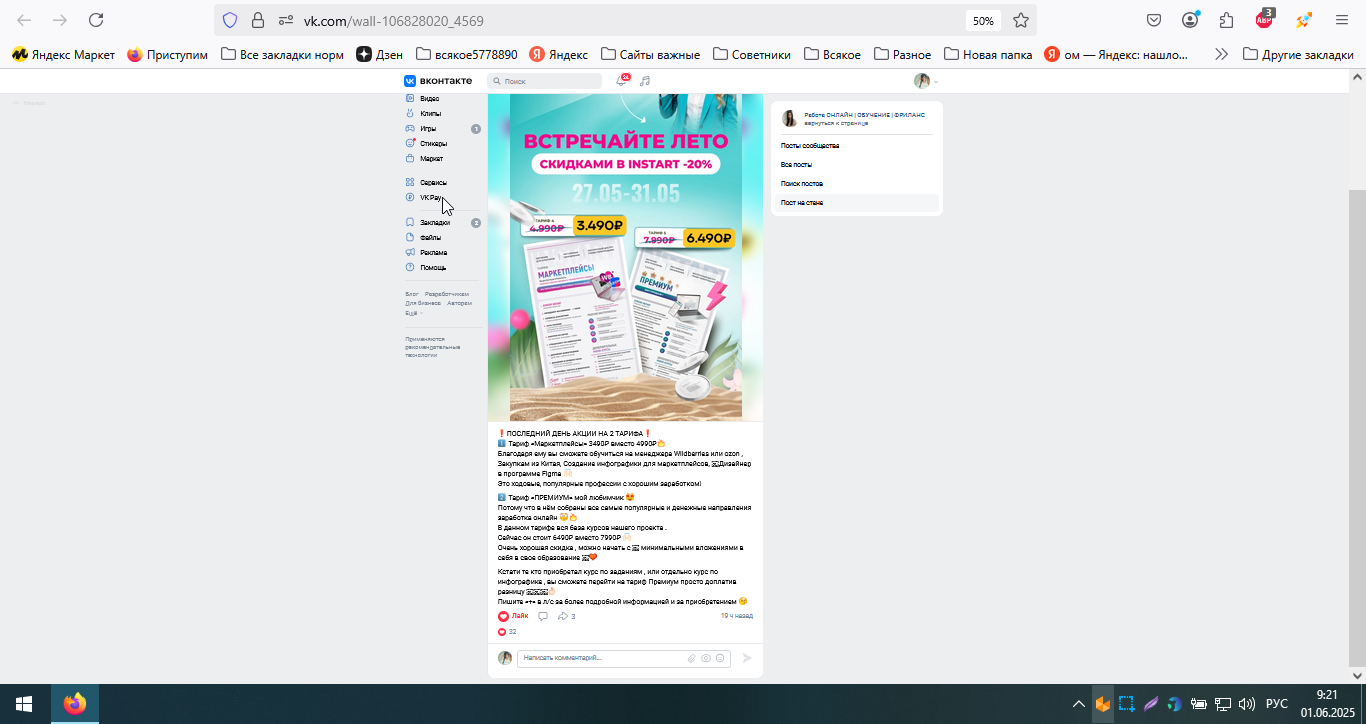1366x724 pixels.
Task: Open site security padlock info
Action: [258, 20]
